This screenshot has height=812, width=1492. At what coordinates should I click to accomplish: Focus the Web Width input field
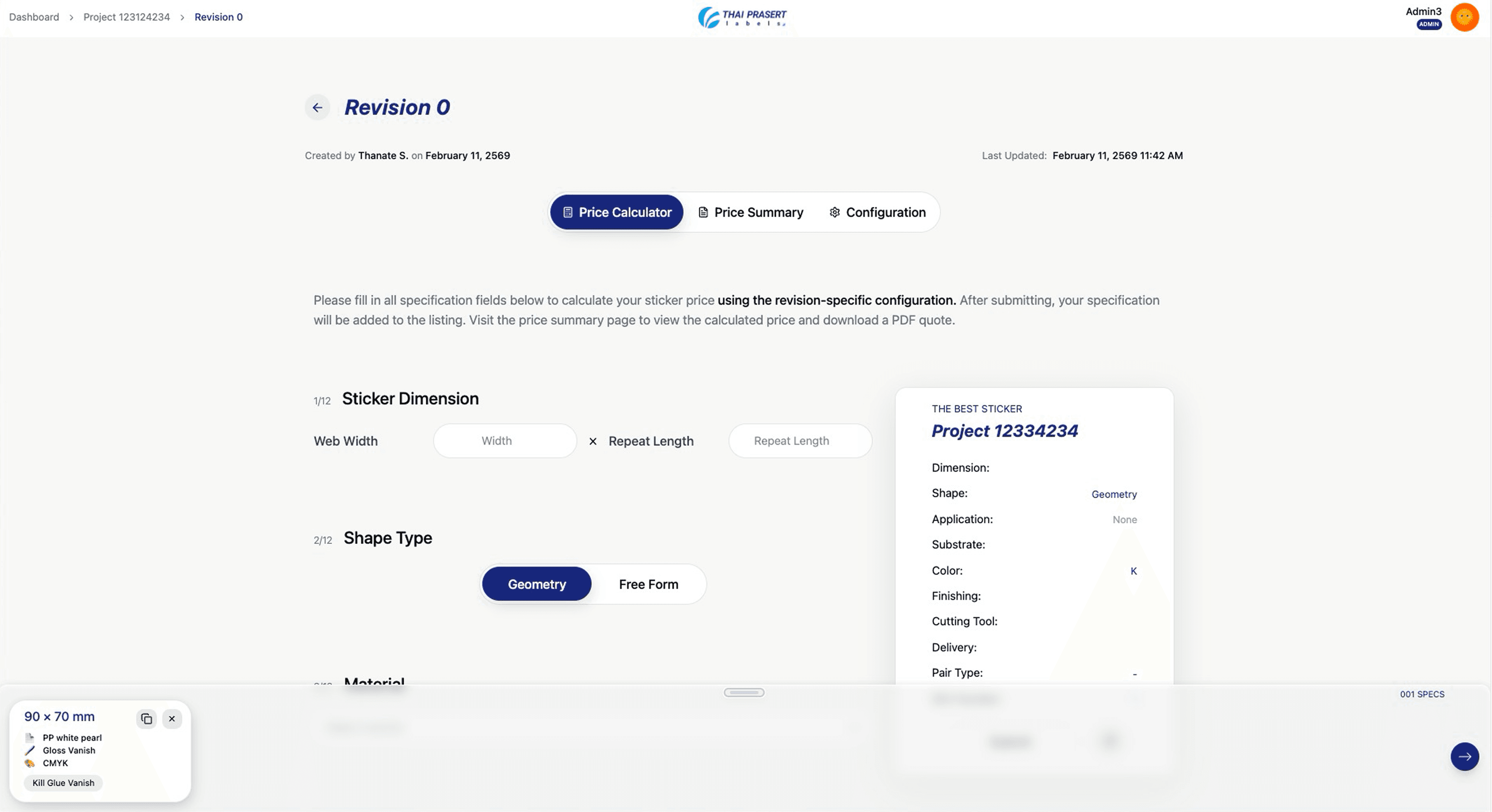point(505,441)
